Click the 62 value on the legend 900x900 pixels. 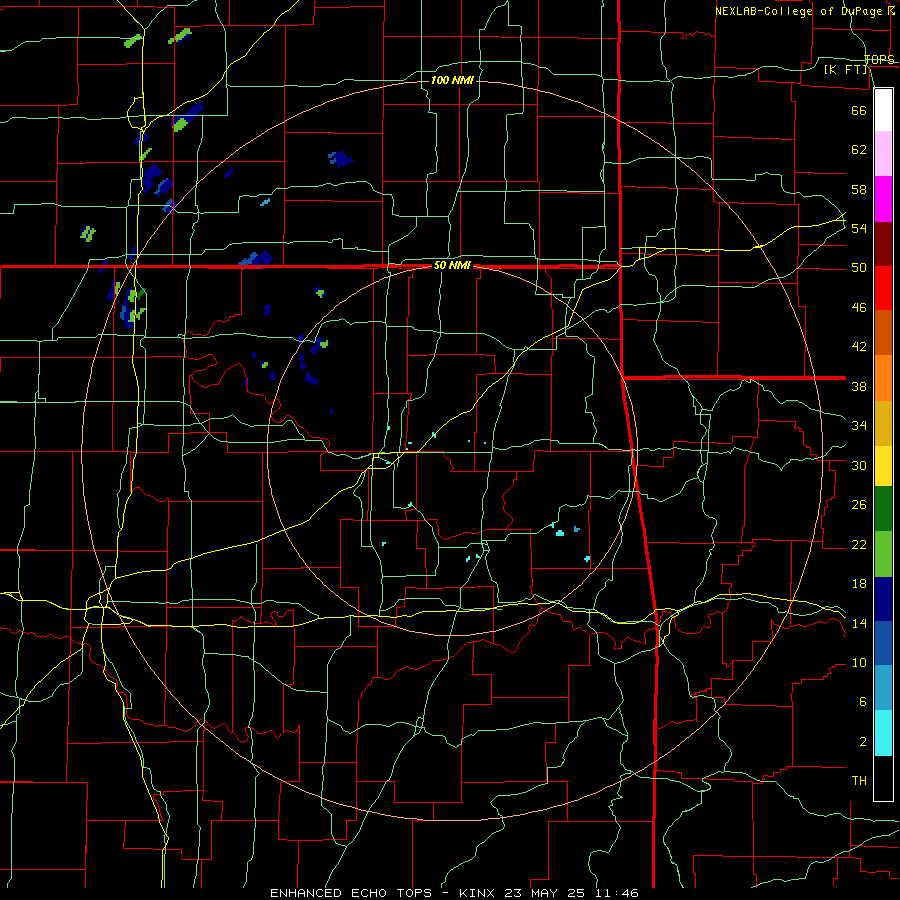[859, 150]
